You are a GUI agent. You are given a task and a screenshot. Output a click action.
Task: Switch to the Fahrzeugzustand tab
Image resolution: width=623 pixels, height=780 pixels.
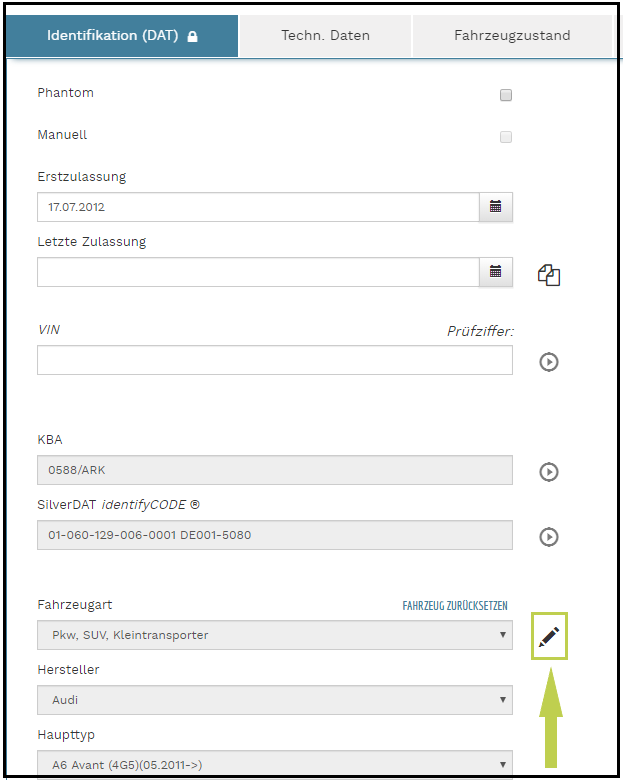[512, 36]
